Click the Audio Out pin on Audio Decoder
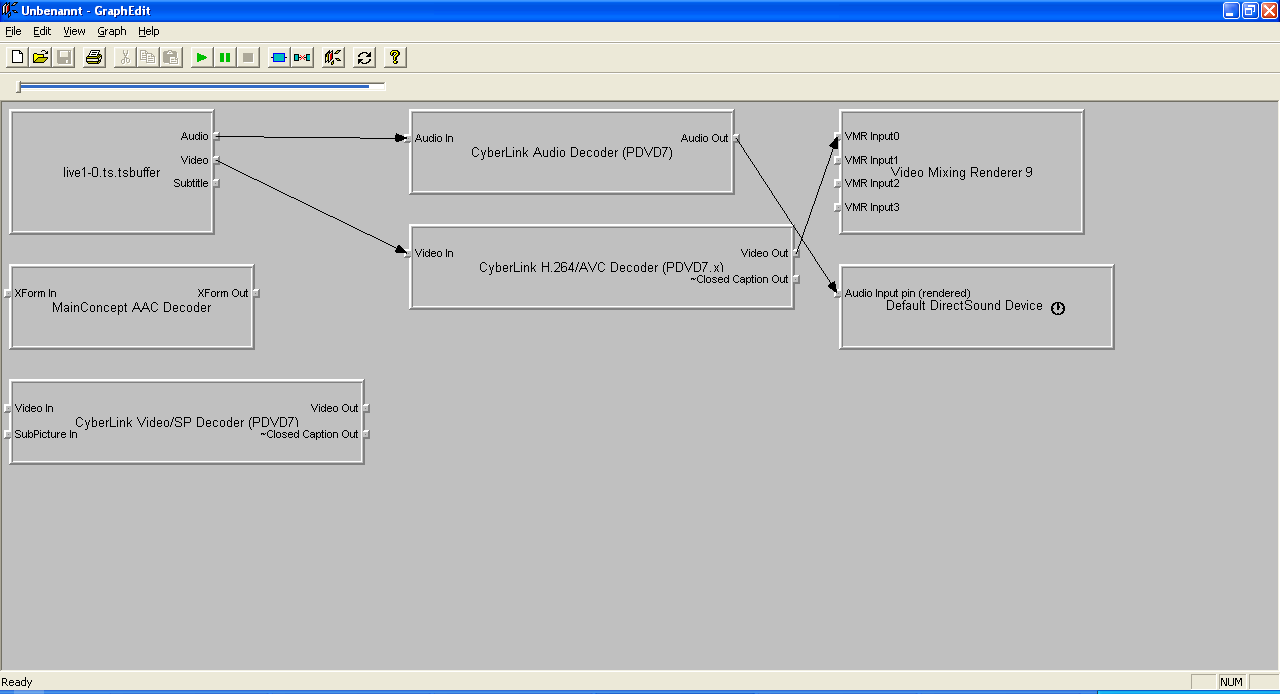1280x694 pixels. [735, 138]
